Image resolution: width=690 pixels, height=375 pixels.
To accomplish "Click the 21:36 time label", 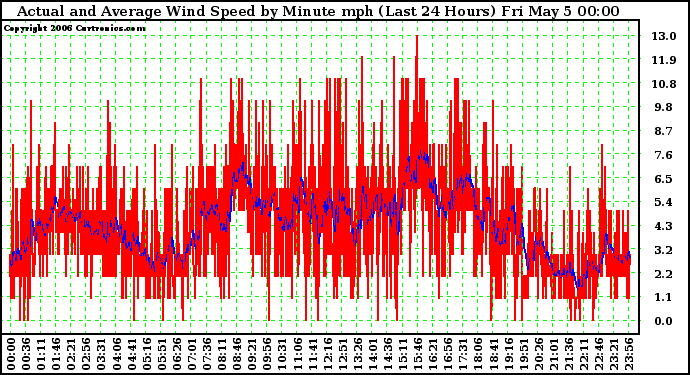I will 569,354.
